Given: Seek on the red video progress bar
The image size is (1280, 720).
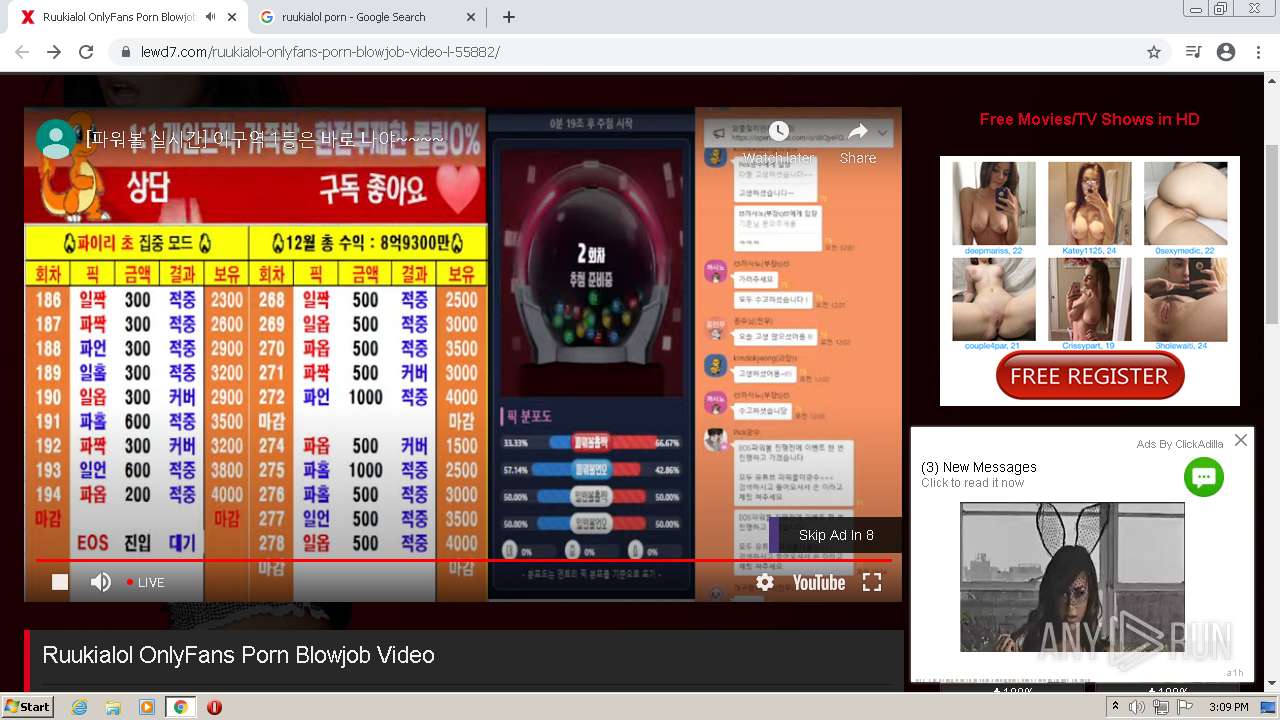Looking at the screenshot, I should [x=463, y=561].
